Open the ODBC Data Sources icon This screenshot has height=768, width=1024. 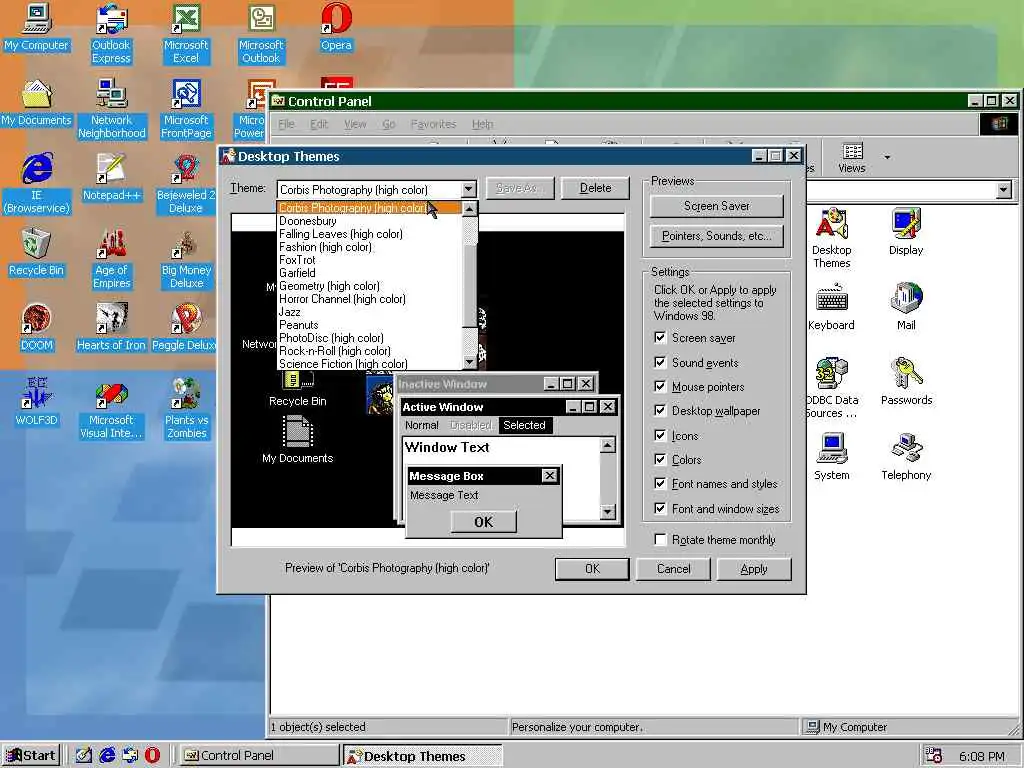coord(831,388)
